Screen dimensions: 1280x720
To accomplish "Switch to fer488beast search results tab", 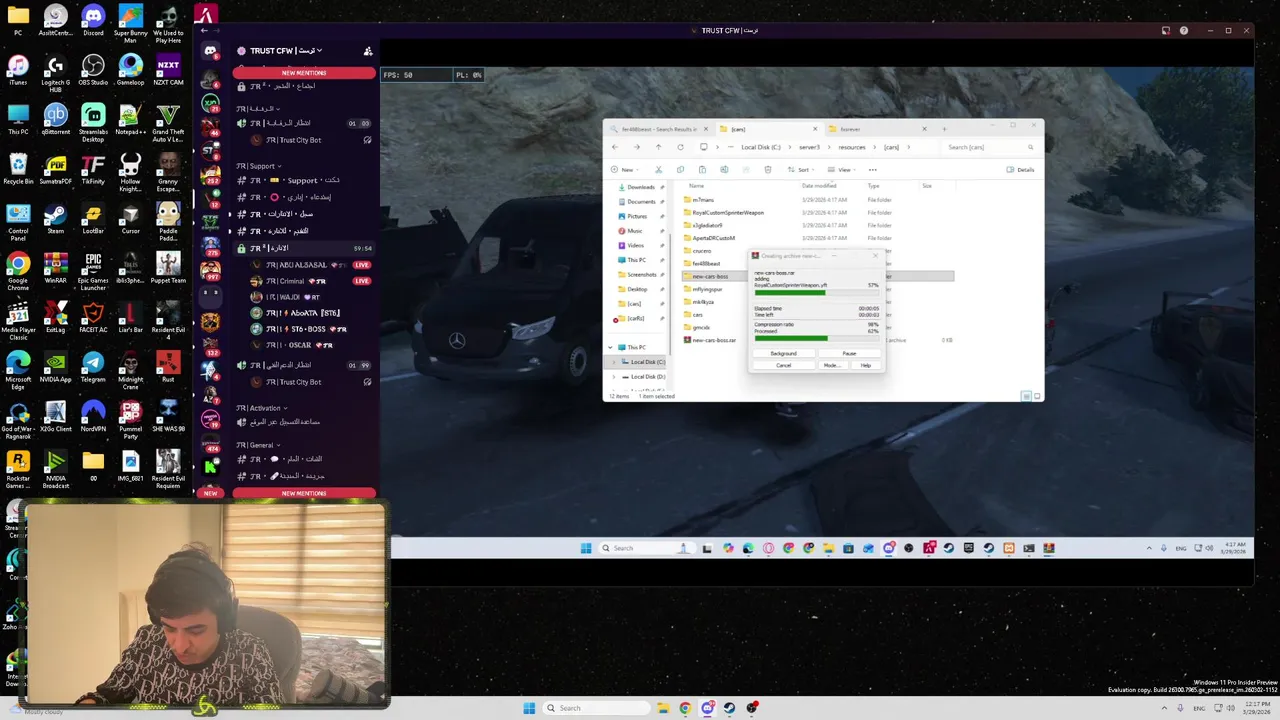I will coord(658,129).
